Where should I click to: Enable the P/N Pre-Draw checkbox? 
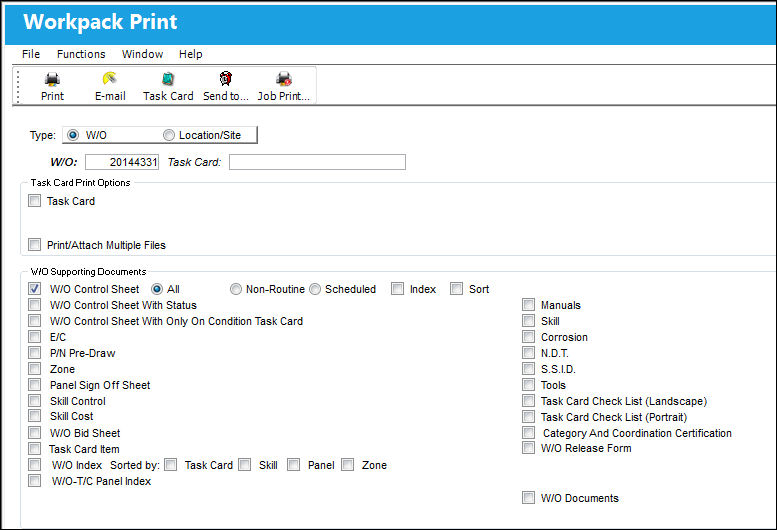tap(34, 352)
